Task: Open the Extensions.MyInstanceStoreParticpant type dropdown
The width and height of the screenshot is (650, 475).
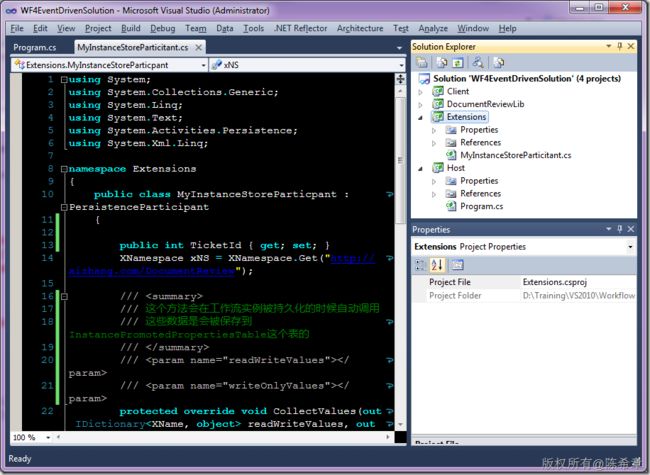Action: tap(203, 65)
